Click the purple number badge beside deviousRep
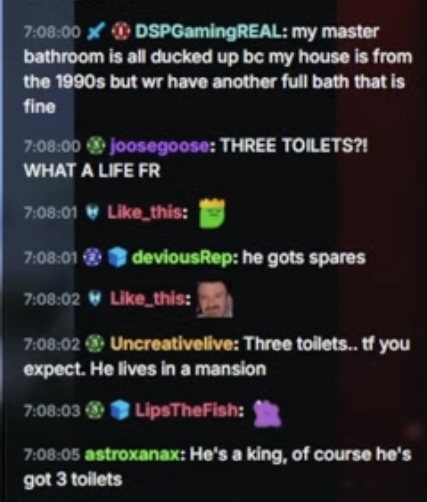427x502 pixels. point(92,258)
